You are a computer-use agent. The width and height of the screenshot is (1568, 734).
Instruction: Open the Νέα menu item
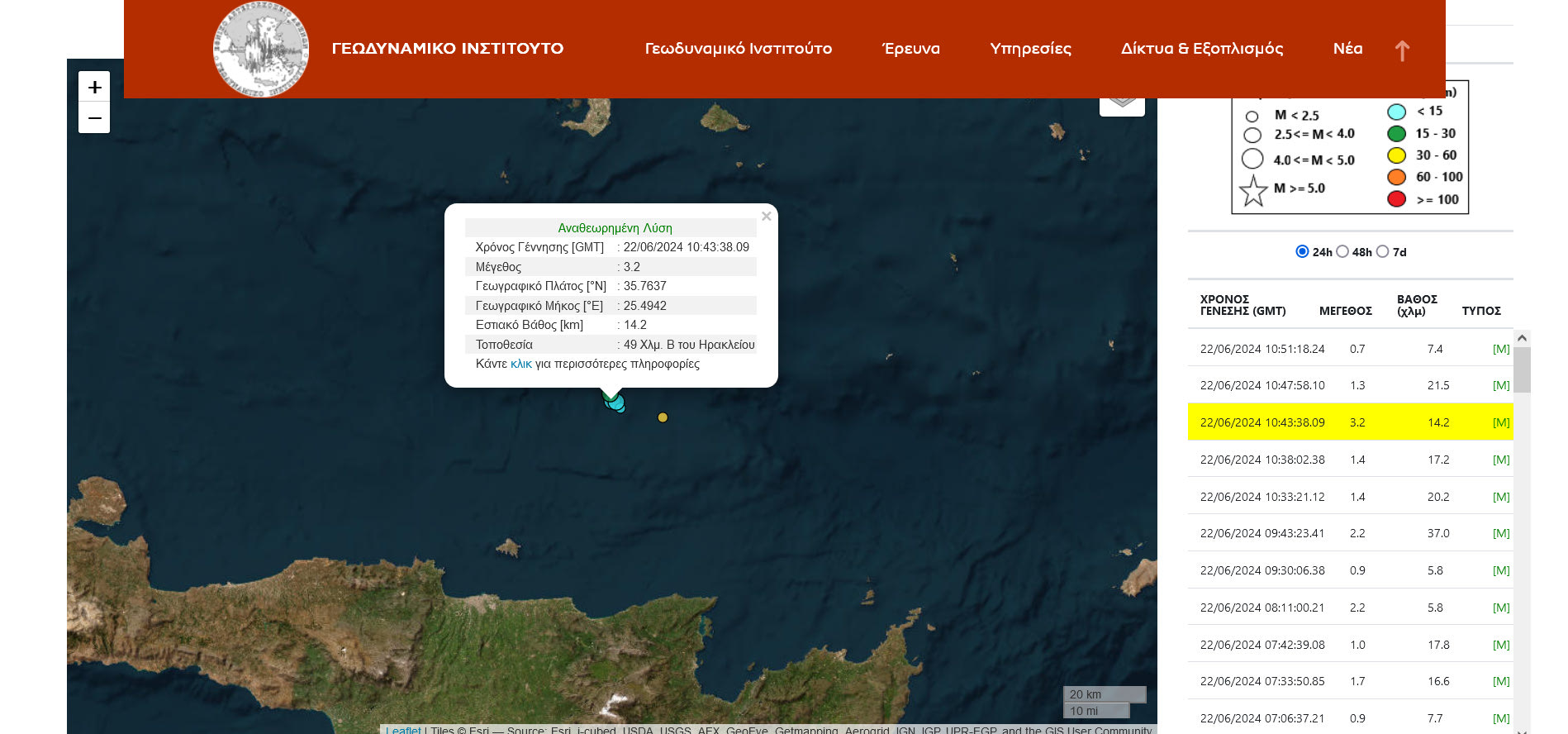tap(1347, 49)
